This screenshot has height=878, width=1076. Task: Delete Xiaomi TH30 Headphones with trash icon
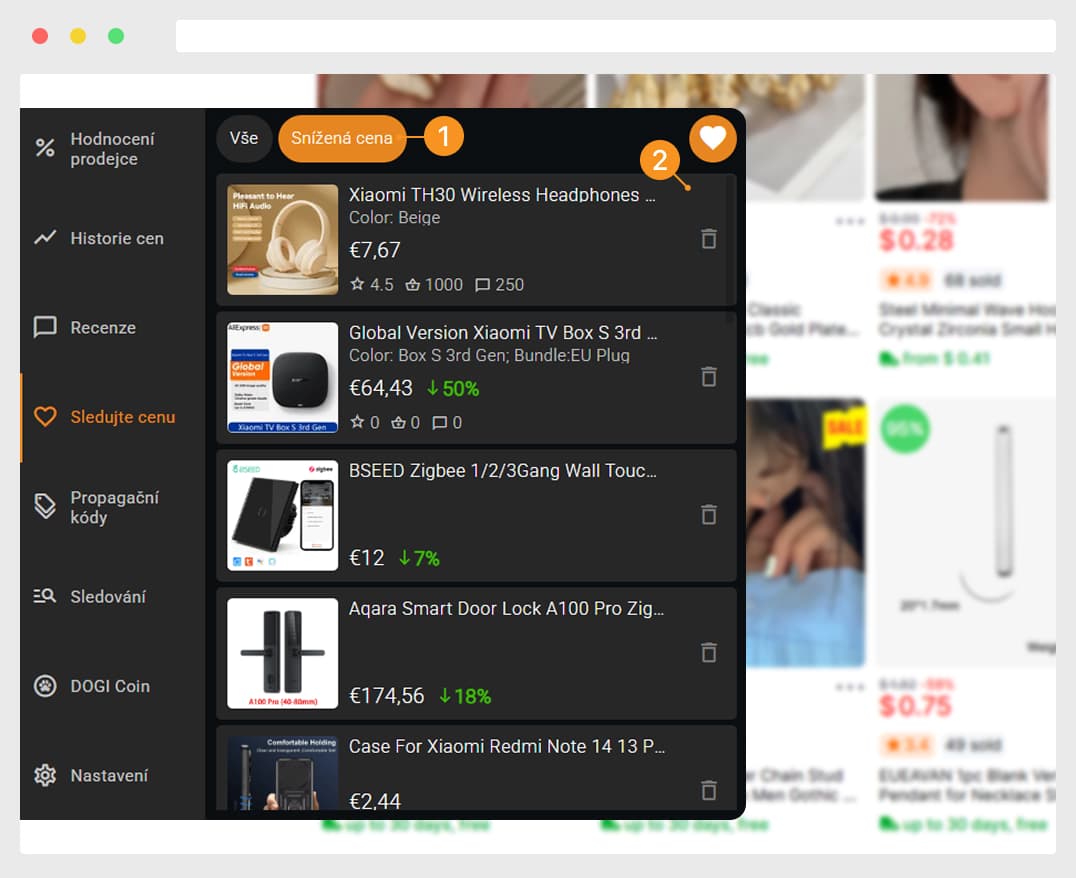(709, 239)
